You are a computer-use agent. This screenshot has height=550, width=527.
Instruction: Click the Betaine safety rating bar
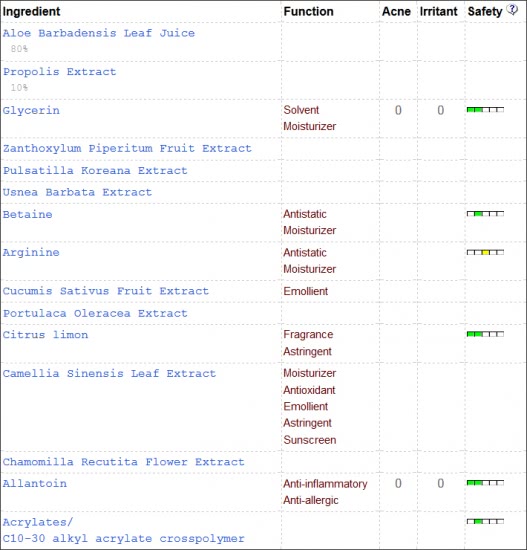[485, 214]
